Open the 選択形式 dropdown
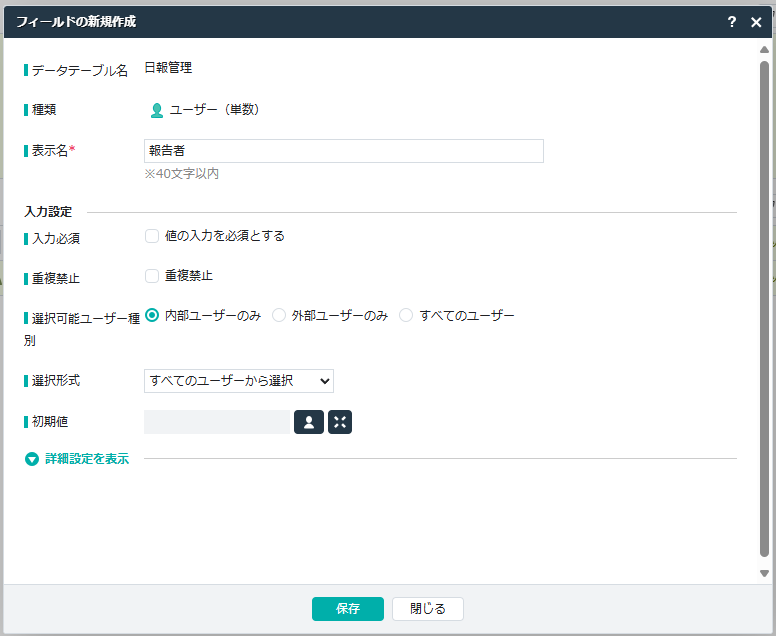The height and width of the screenshot is (636, 776). coord(239,381)
